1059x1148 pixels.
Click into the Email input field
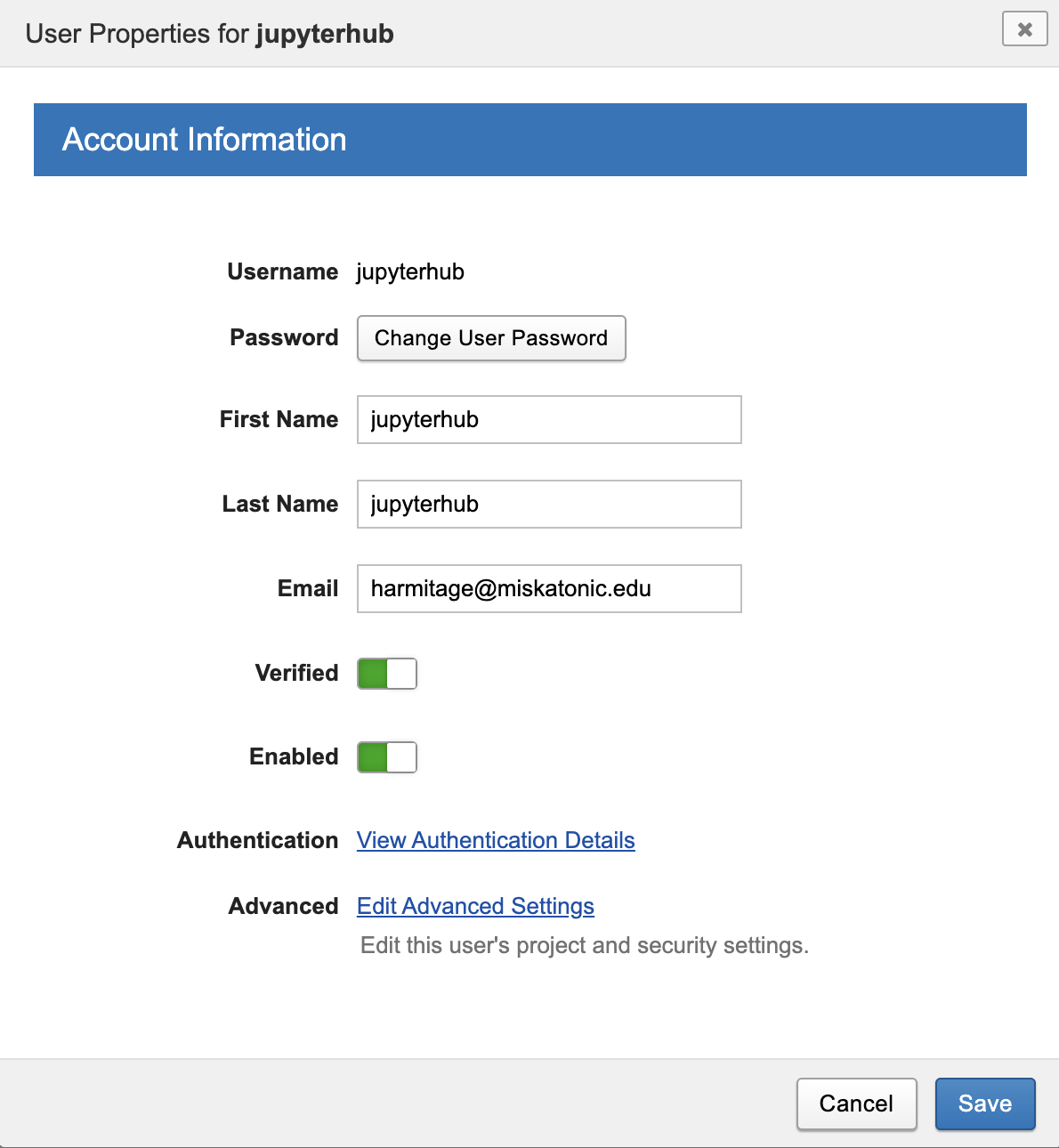(549, 588)
